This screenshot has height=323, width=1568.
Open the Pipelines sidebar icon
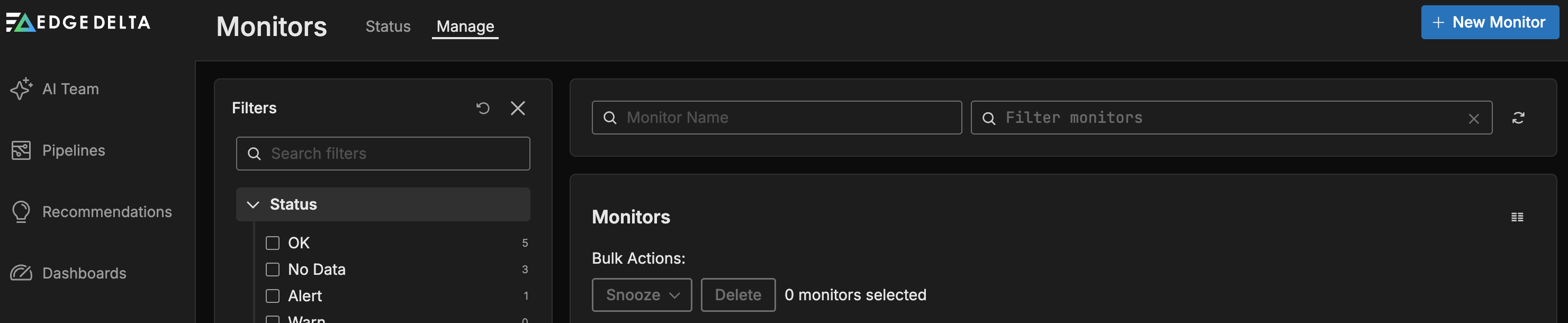click(21, 150)
